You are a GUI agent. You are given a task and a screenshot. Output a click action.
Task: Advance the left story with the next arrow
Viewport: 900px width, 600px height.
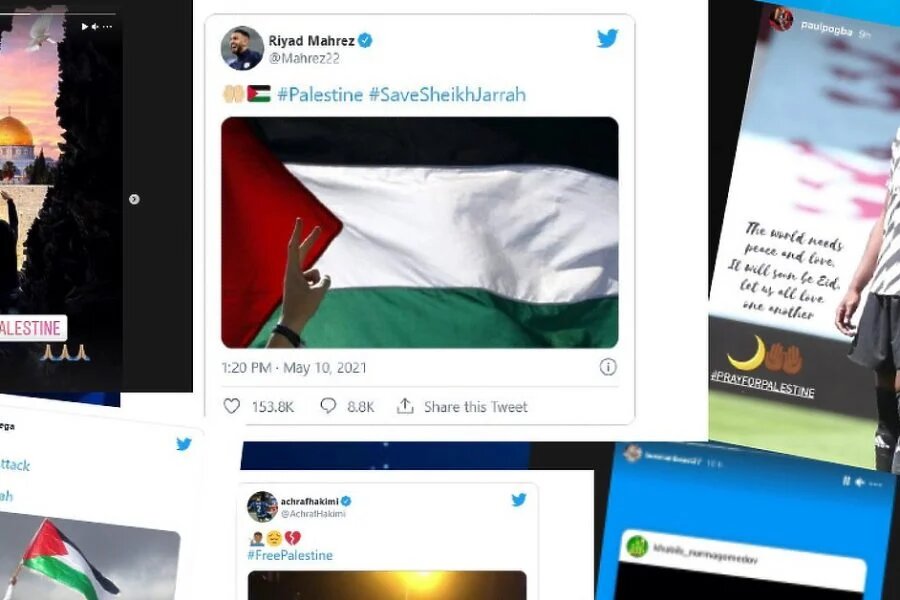(x=134, y=199)
